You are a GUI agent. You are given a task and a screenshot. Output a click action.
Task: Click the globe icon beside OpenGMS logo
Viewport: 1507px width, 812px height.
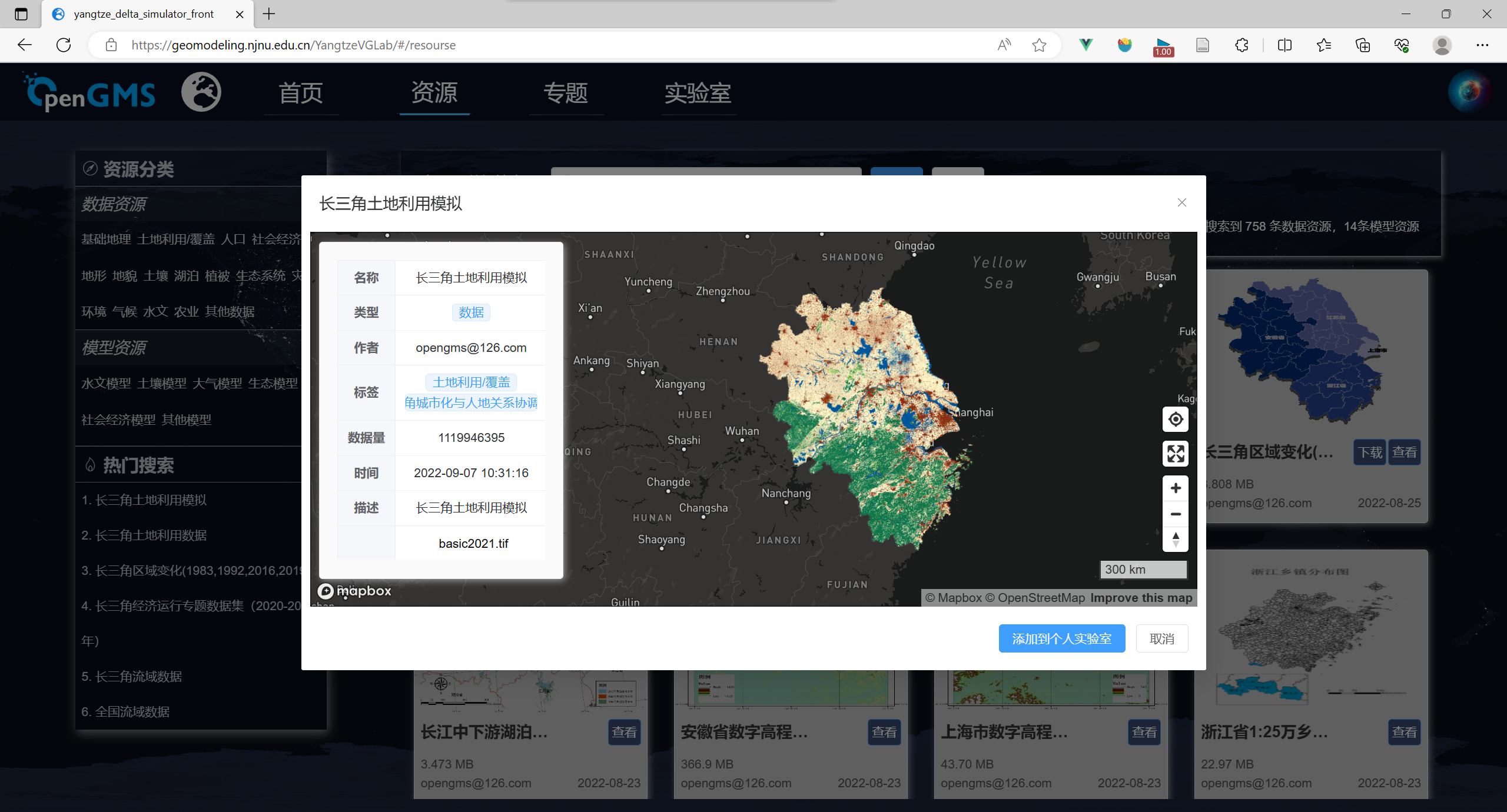(201, 92)
